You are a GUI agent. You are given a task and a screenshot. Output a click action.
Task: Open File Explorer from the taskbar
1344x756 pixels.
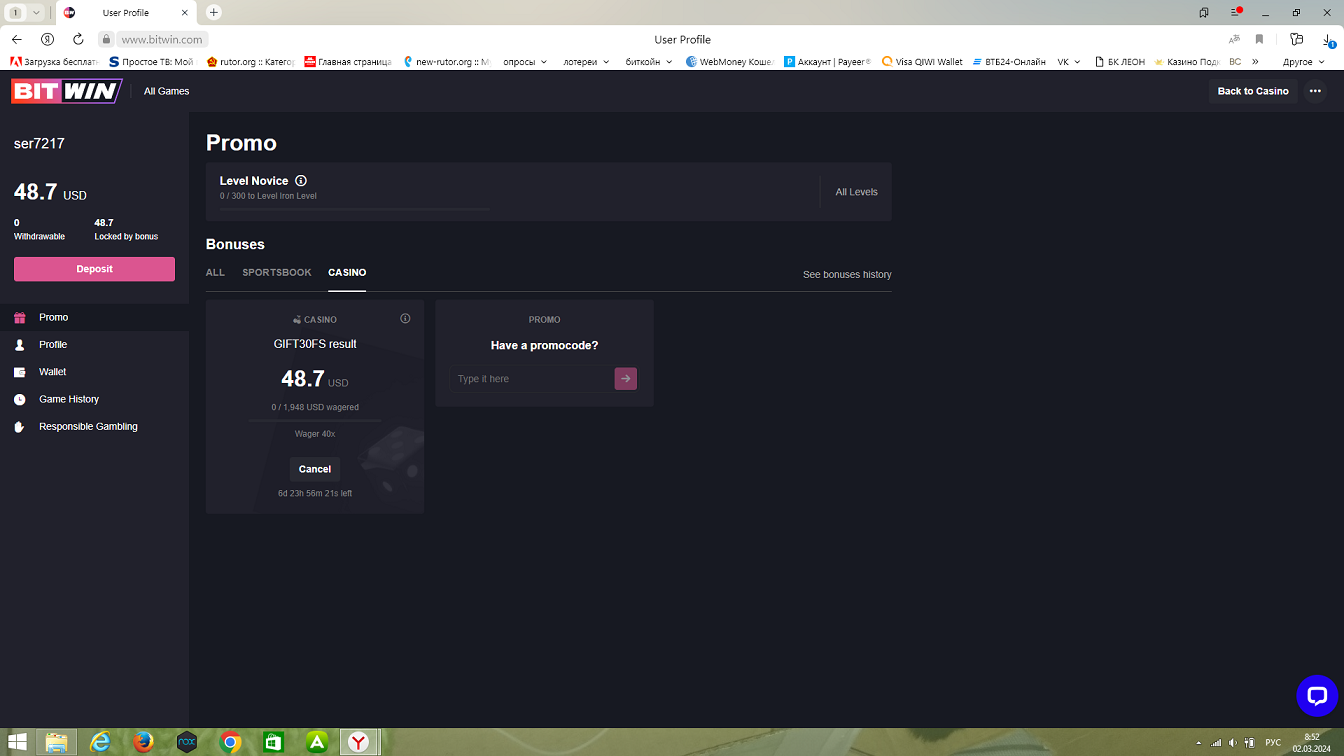[x=57, y=742]
